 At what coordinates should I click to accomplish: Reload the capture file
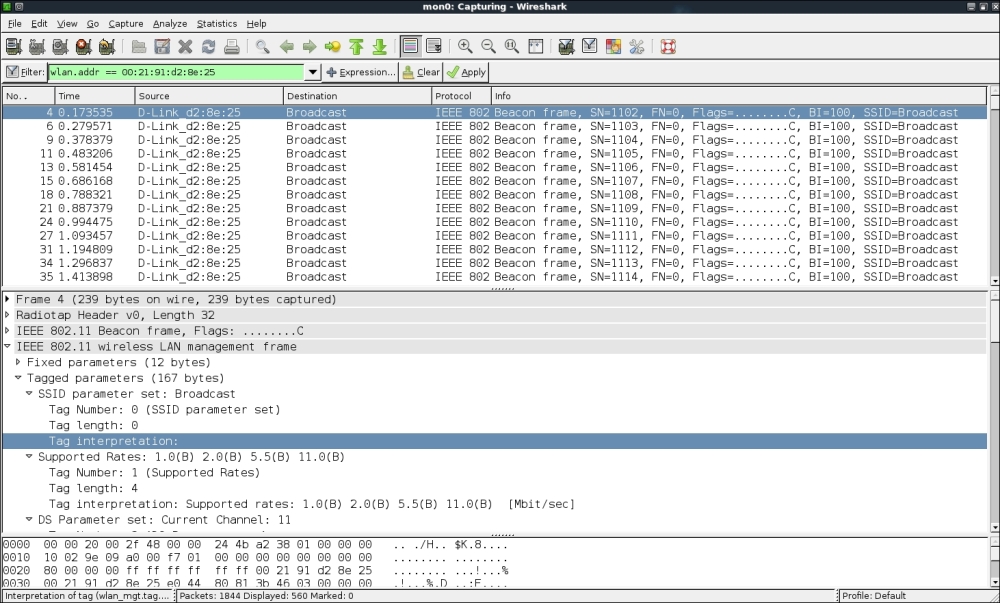(208, 47)
